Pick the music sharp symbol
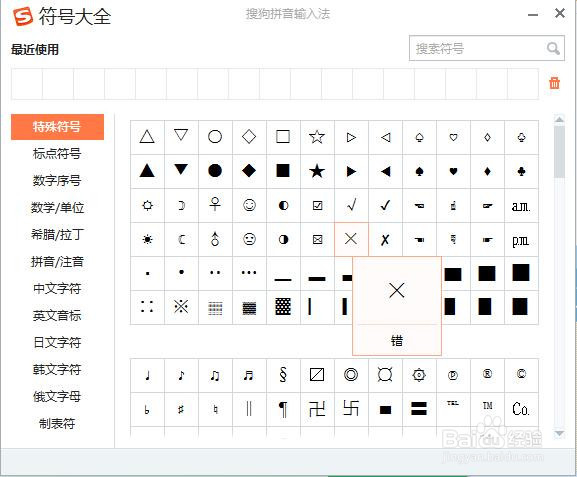 [181, 409]
